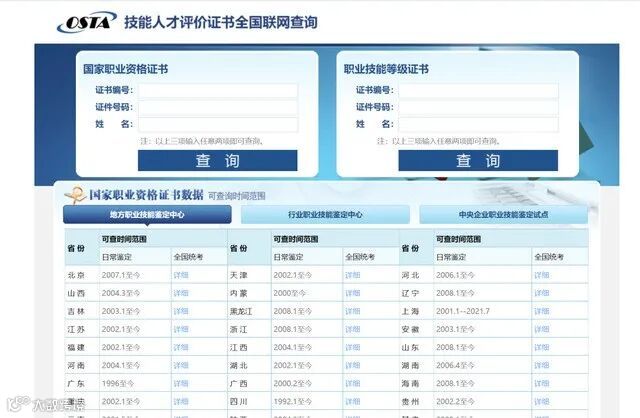Open 详细 link for 黑龙江

click(x=353, y=311)
